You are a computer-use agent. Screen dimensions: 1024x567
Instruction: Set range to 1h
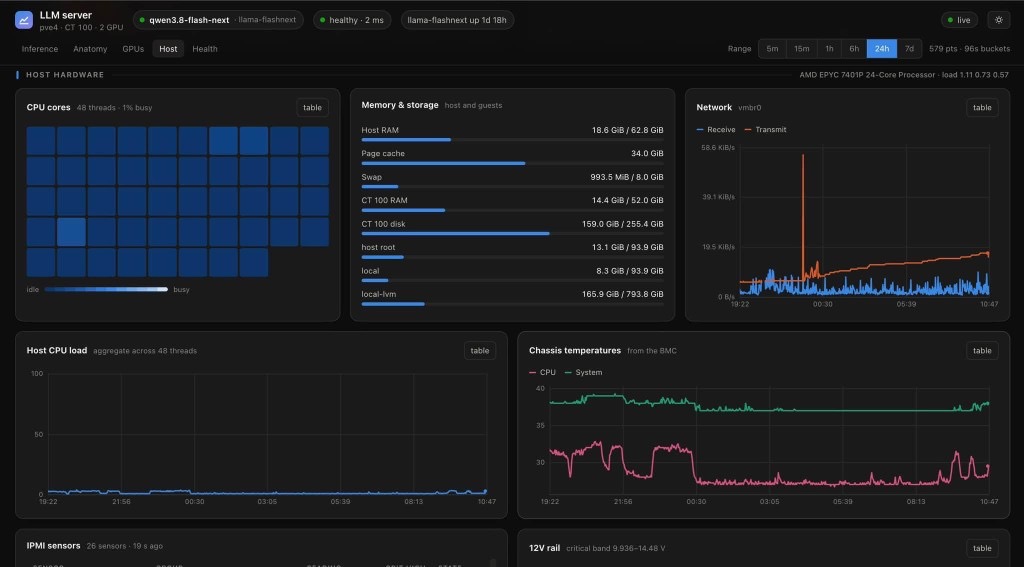(829, 49)
